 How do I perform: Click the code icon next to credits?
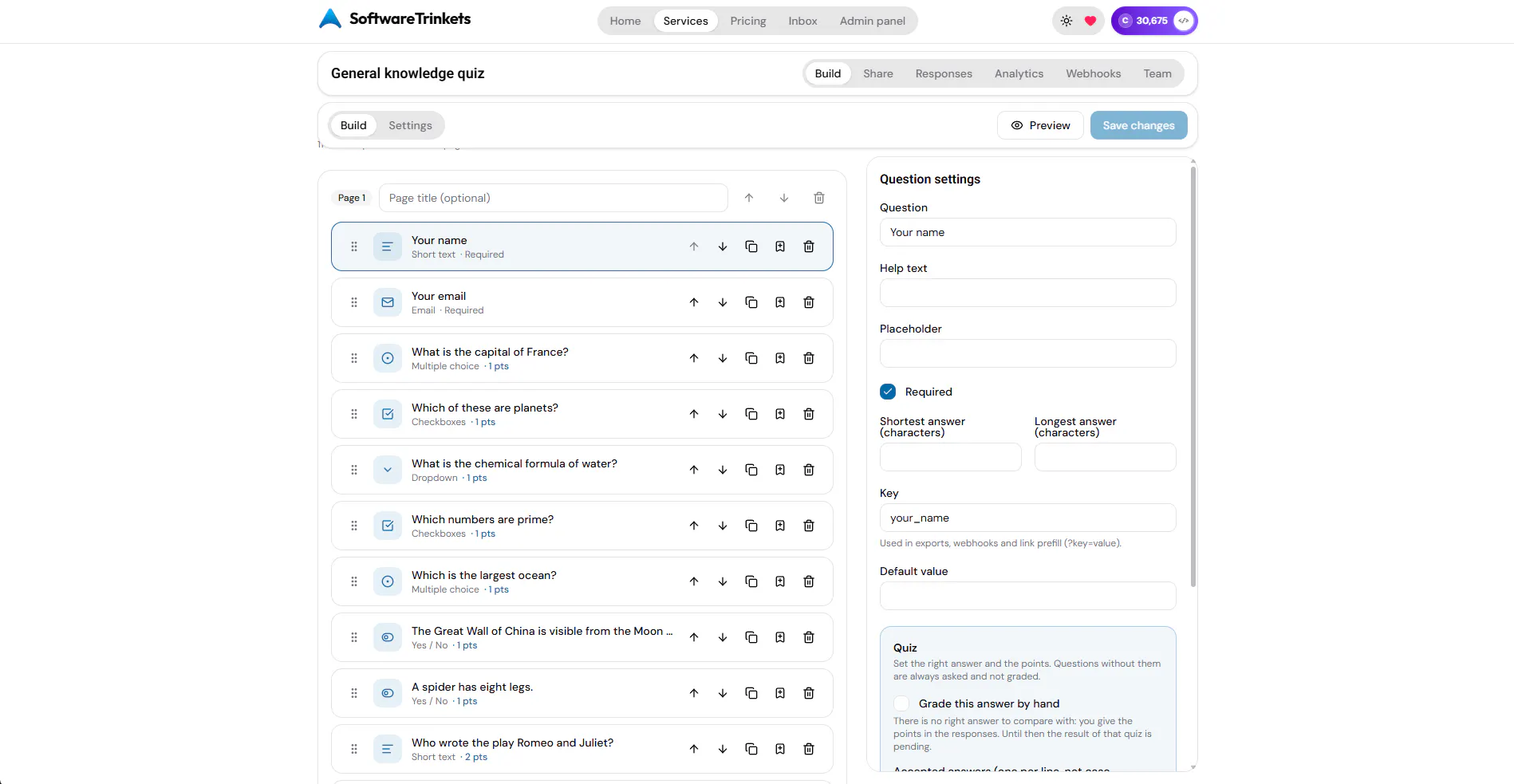tap(1184, 21)
